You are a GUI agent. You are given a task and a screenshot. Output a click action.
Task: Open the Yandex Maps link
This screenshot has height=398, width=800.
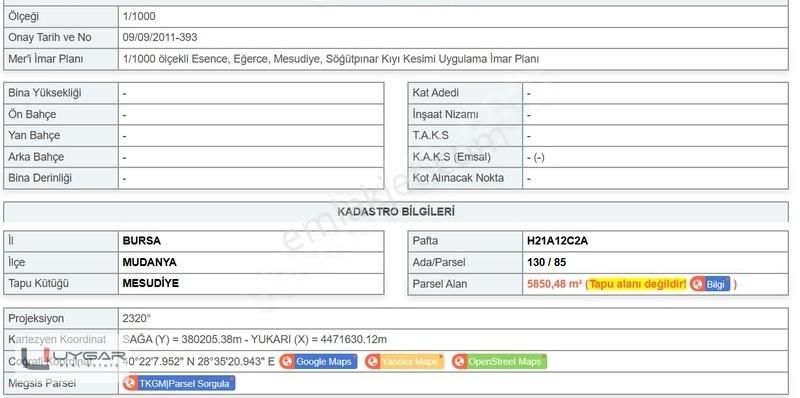(404, 362)
